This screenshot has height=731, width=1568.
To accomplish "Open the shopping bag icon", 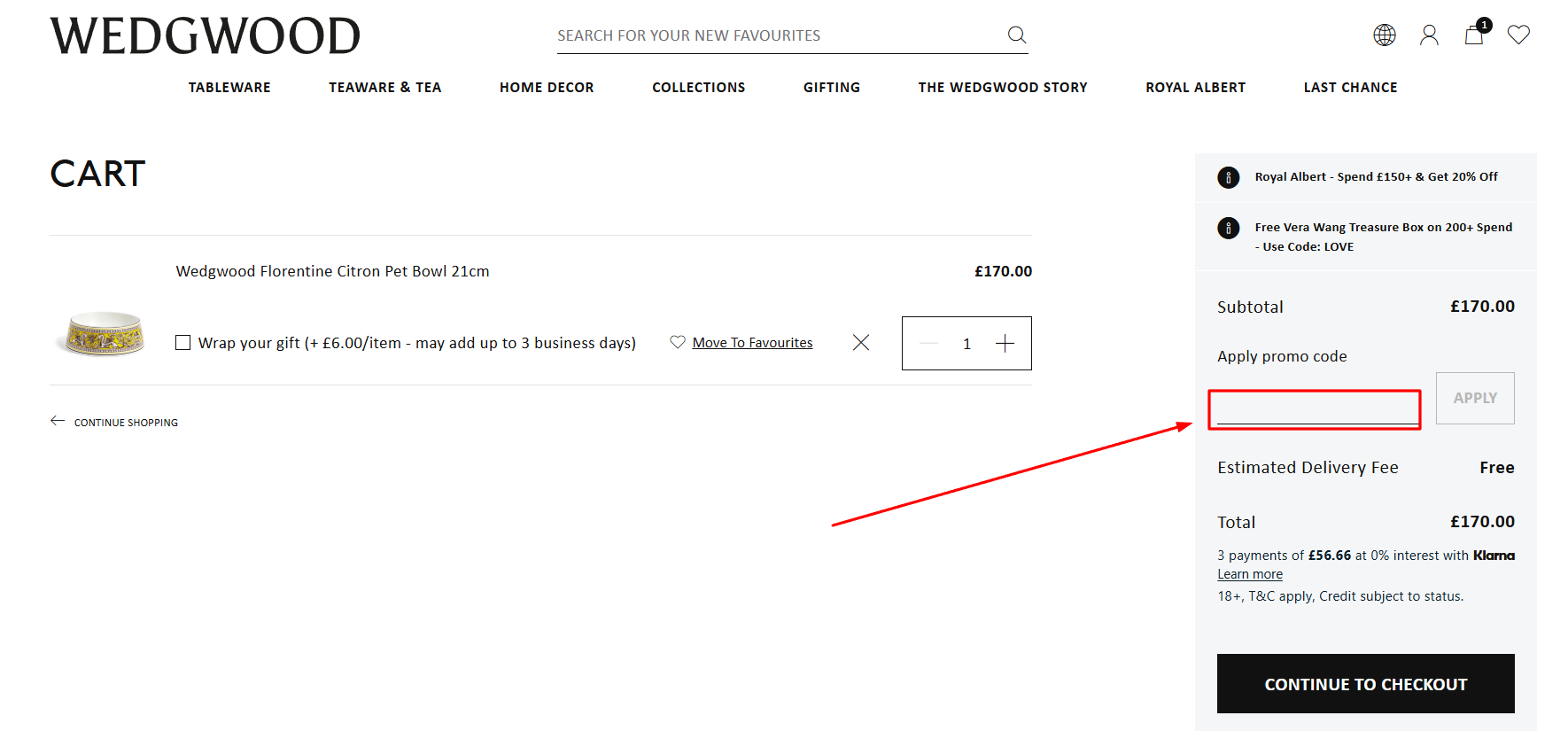I will tap(1474, 35).
